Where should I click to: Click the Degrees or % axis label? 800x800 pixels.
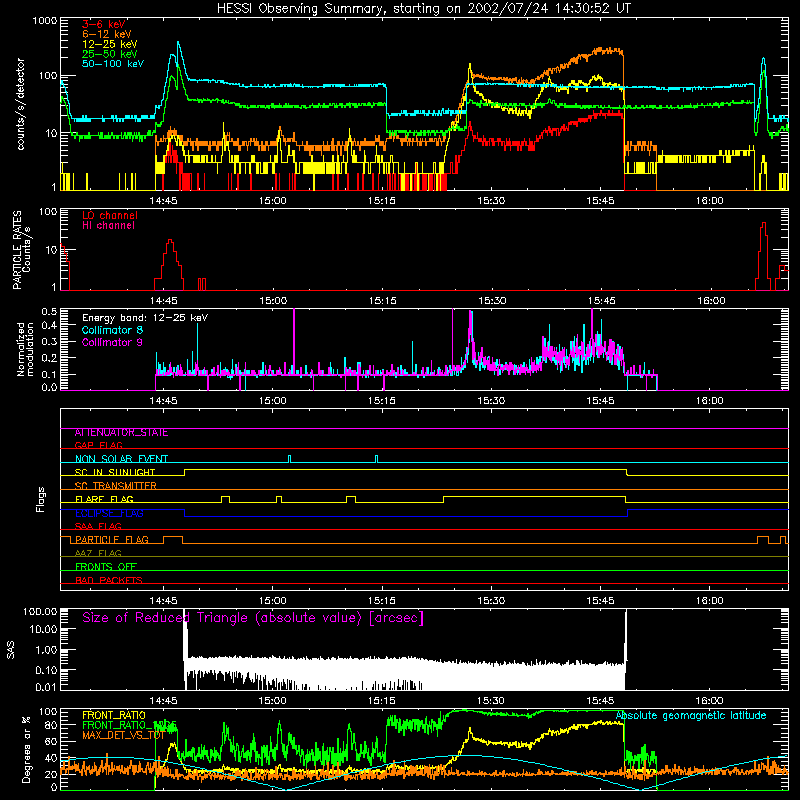[26, 749]
